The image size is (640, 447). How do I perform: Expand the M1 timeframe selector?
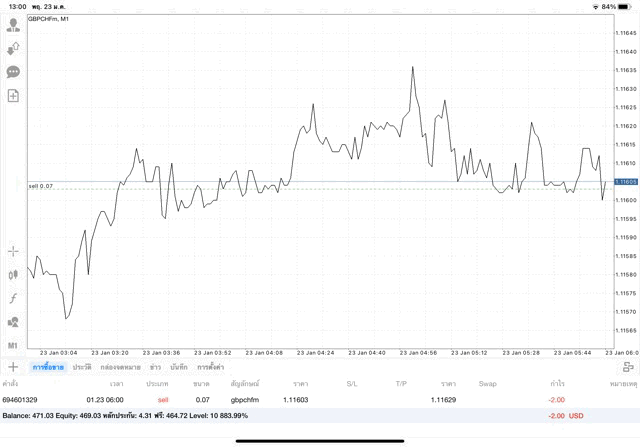(13, 345)
